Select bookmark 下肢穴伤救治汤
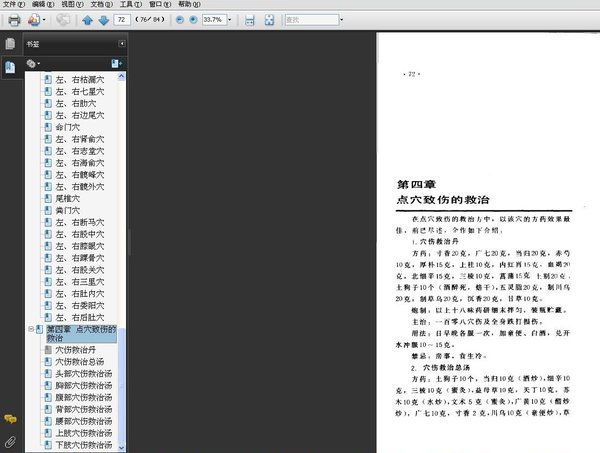Screen dimensions: 600x453 click(83, 445)
